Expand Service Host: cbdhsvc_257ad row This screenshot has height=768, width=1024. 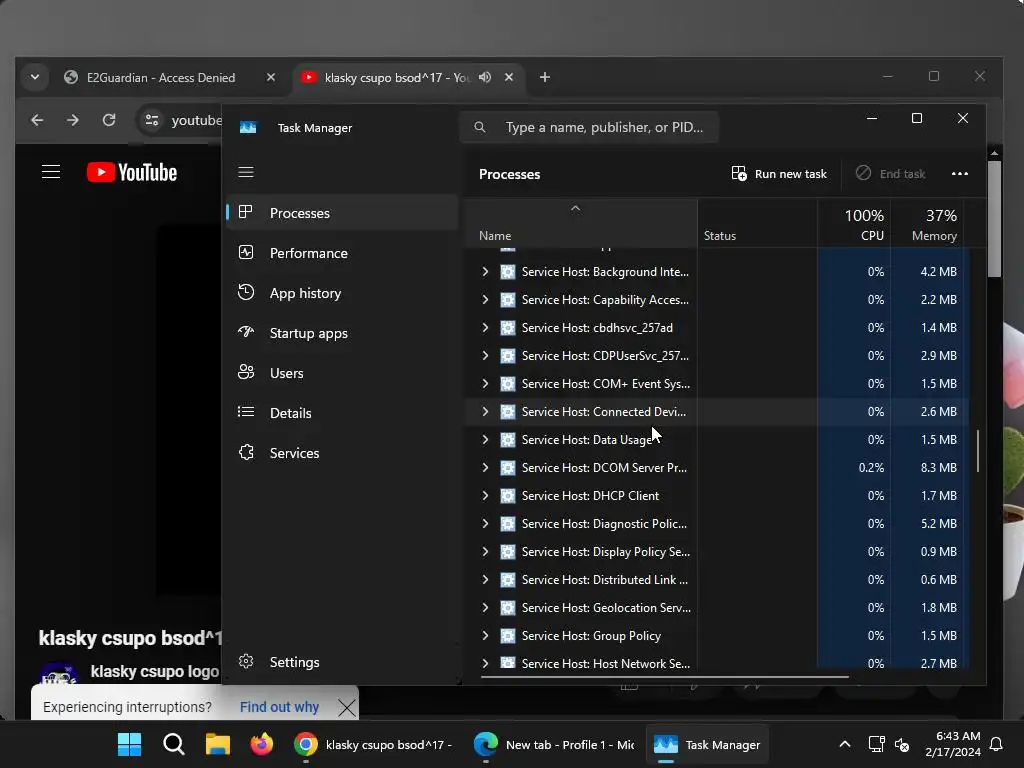pos(485,328)
